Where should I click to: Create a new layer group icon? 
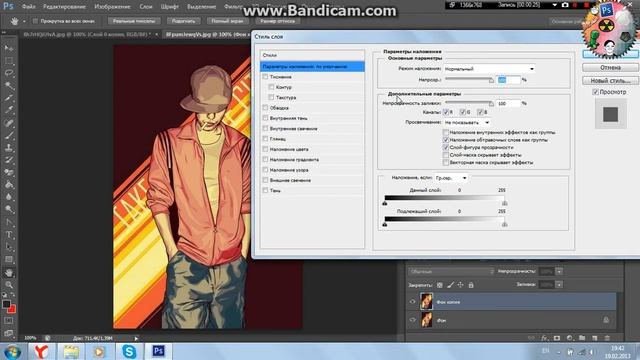[x=582, y=338]
